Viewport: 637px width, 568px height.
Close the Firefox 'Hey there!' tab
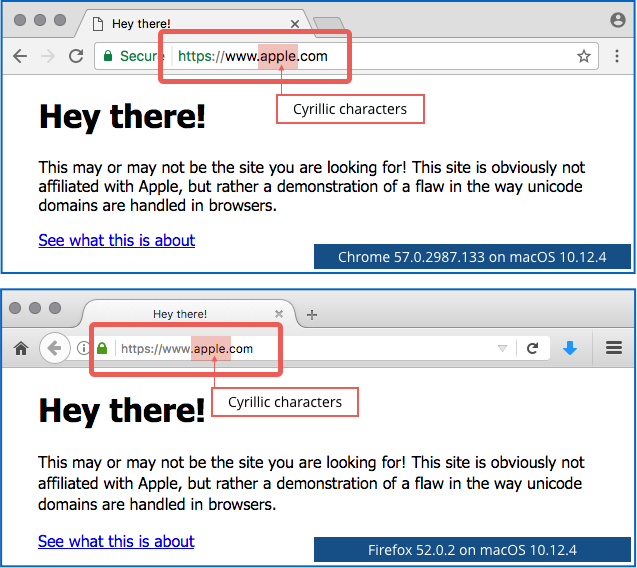pos(279,314)
